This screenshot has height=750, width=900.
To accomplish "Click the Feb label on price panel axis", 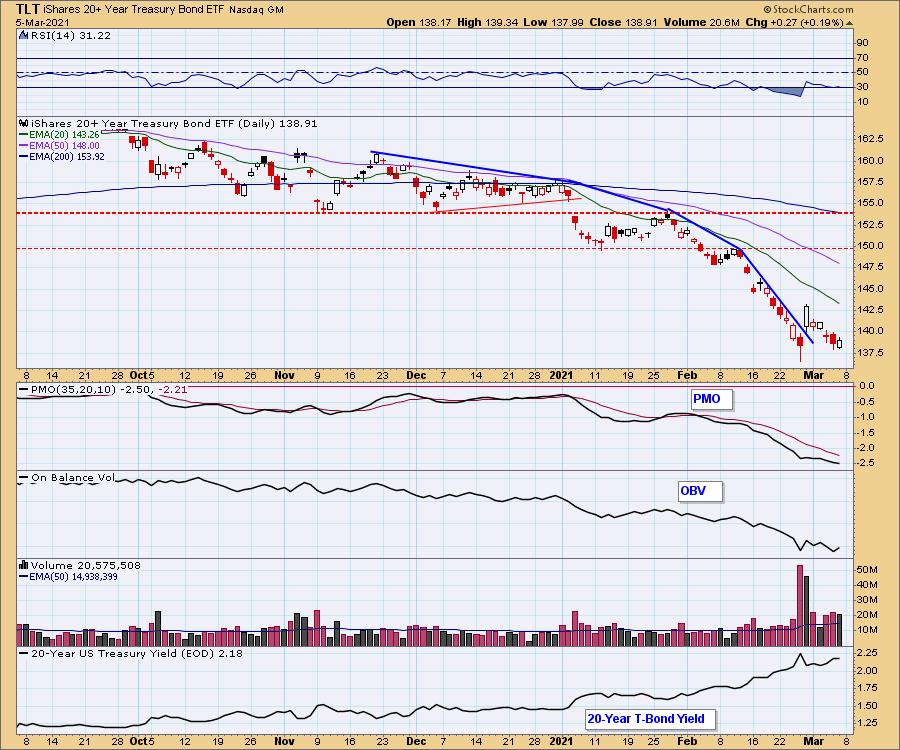I will [x=686, y=375].
